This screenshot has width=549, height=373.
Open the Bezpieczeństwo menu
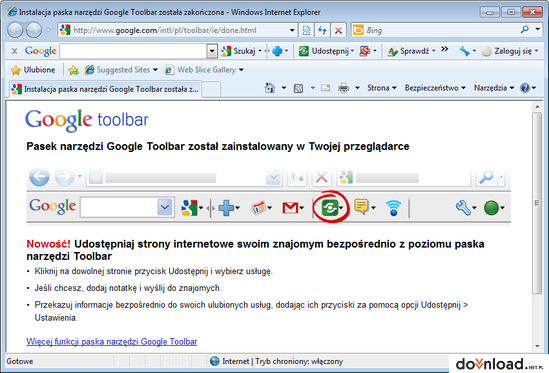pos(435,88)
